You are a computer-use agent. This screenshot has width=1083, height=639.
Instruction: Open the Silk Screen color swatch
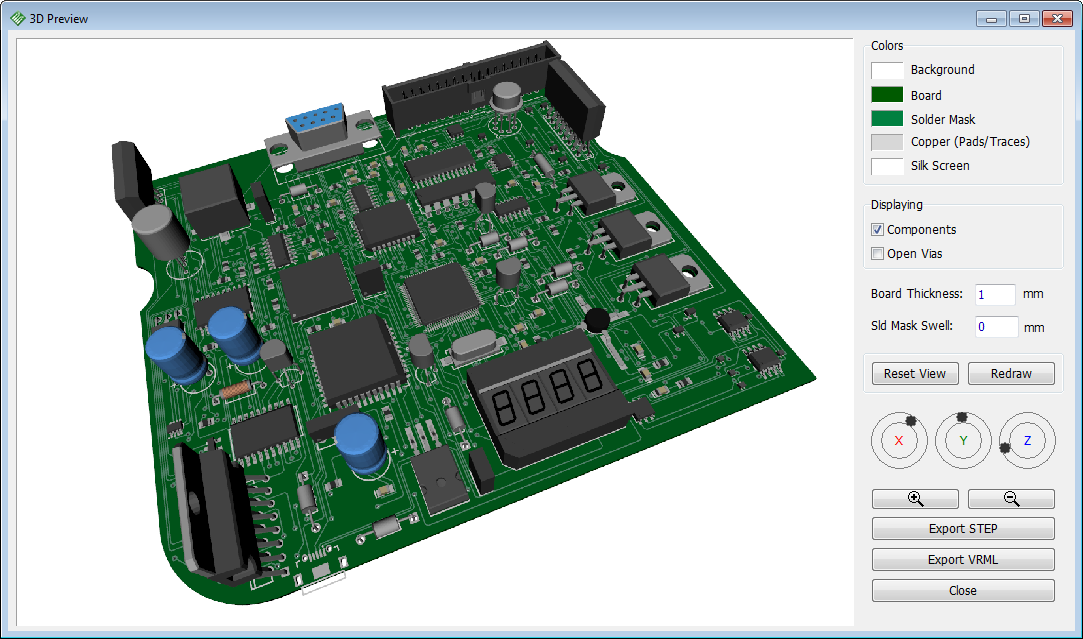[887, 166]
